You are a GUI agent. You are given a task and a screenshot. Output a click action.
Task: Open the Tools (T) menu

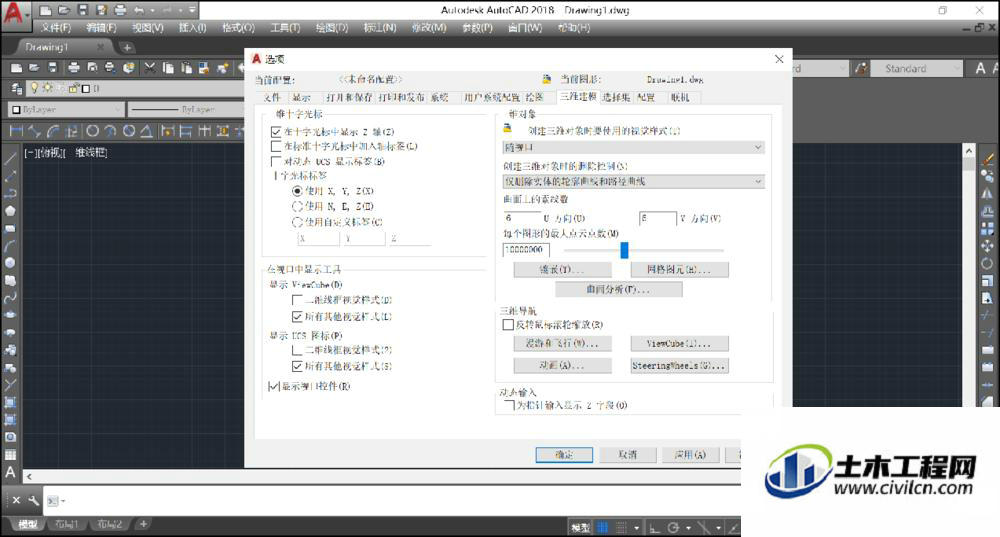click(x=285, y=28)
